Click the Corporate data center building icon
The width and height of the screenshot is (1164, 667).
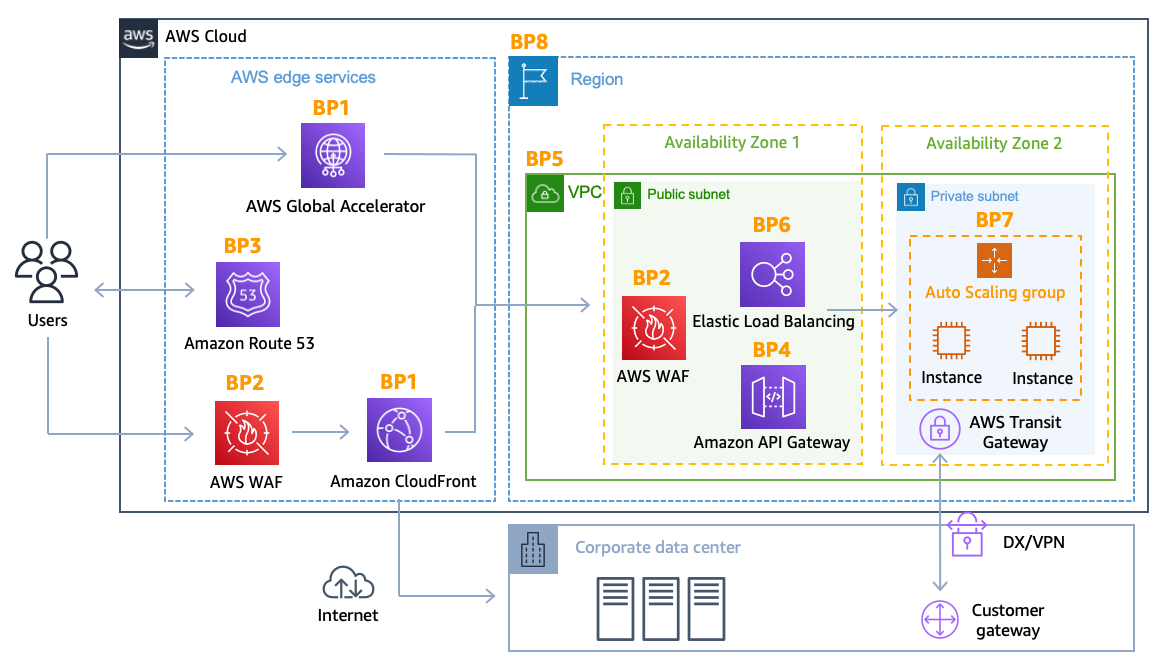[533, 550]
